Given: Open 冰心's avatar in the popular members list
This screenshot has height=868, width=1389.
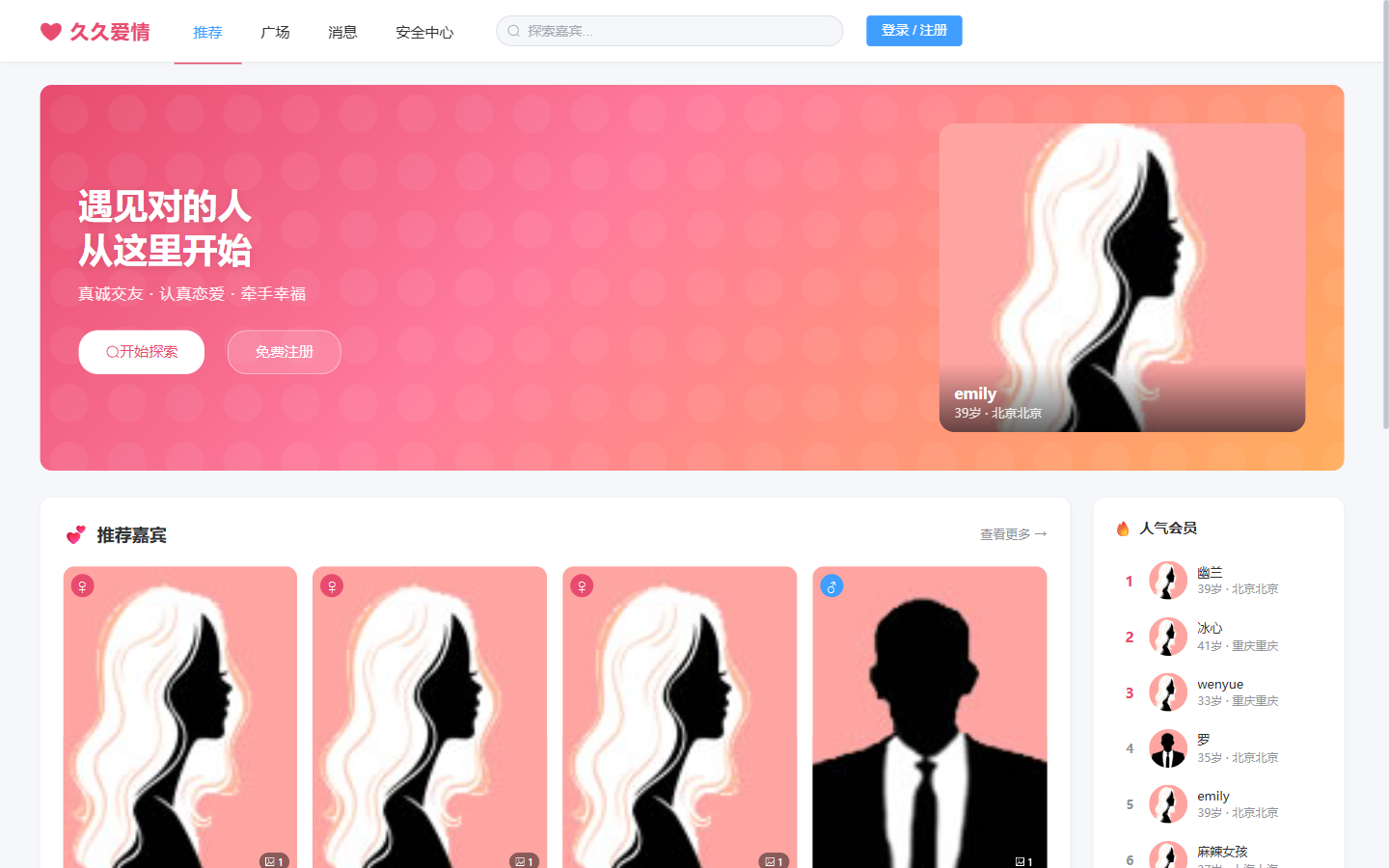Looking at the screenshot, I should [1168, 637].
